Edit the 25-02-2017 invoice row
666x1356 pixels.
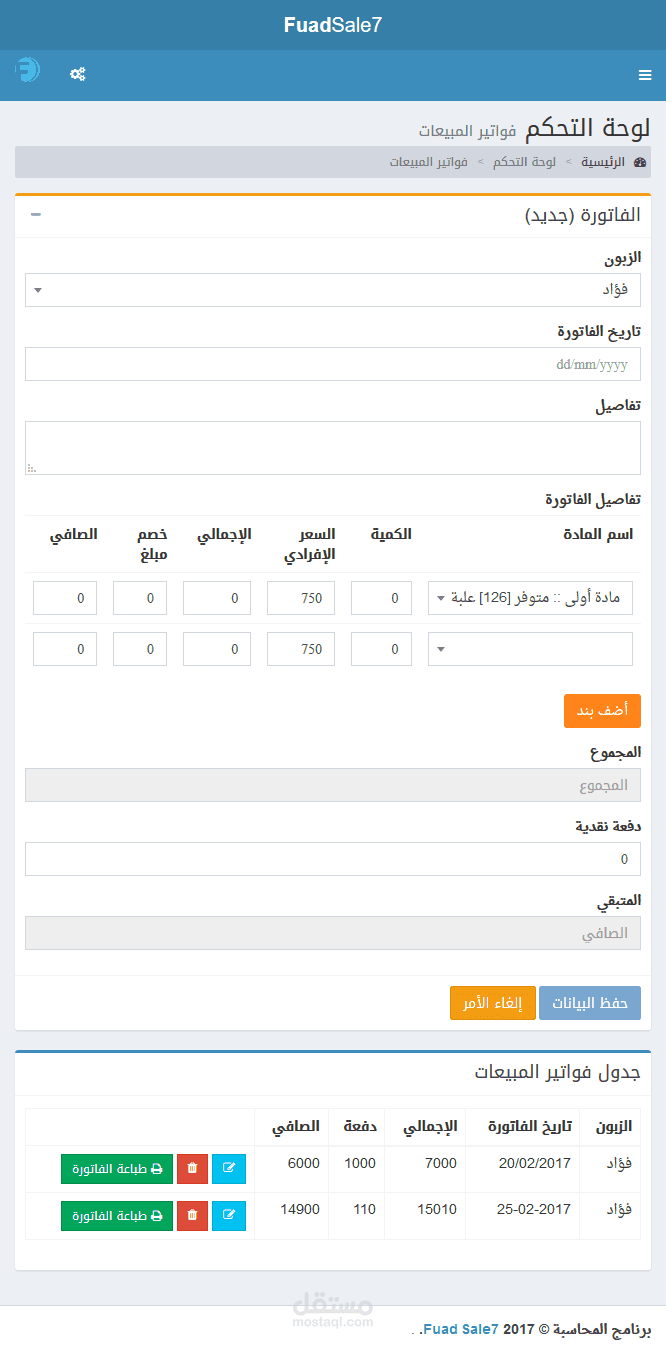click(229, 1215)
